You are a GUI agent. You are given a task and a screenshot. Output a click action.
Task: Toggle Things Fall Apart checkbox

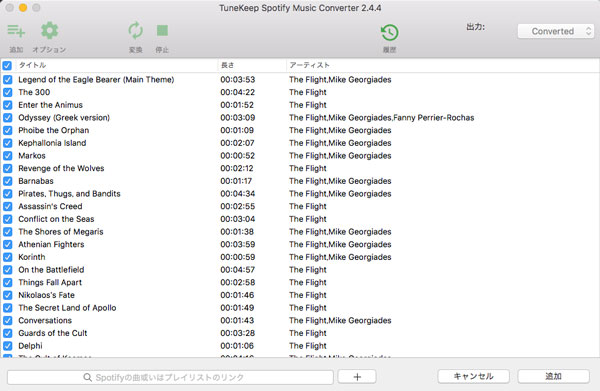tap(8, 282)
